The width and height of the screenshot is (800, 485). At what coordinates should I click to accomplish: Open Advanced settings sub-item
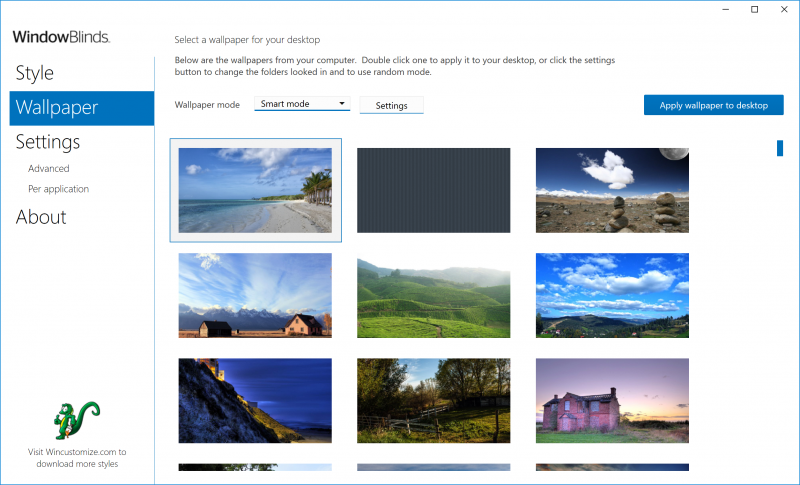49,169
